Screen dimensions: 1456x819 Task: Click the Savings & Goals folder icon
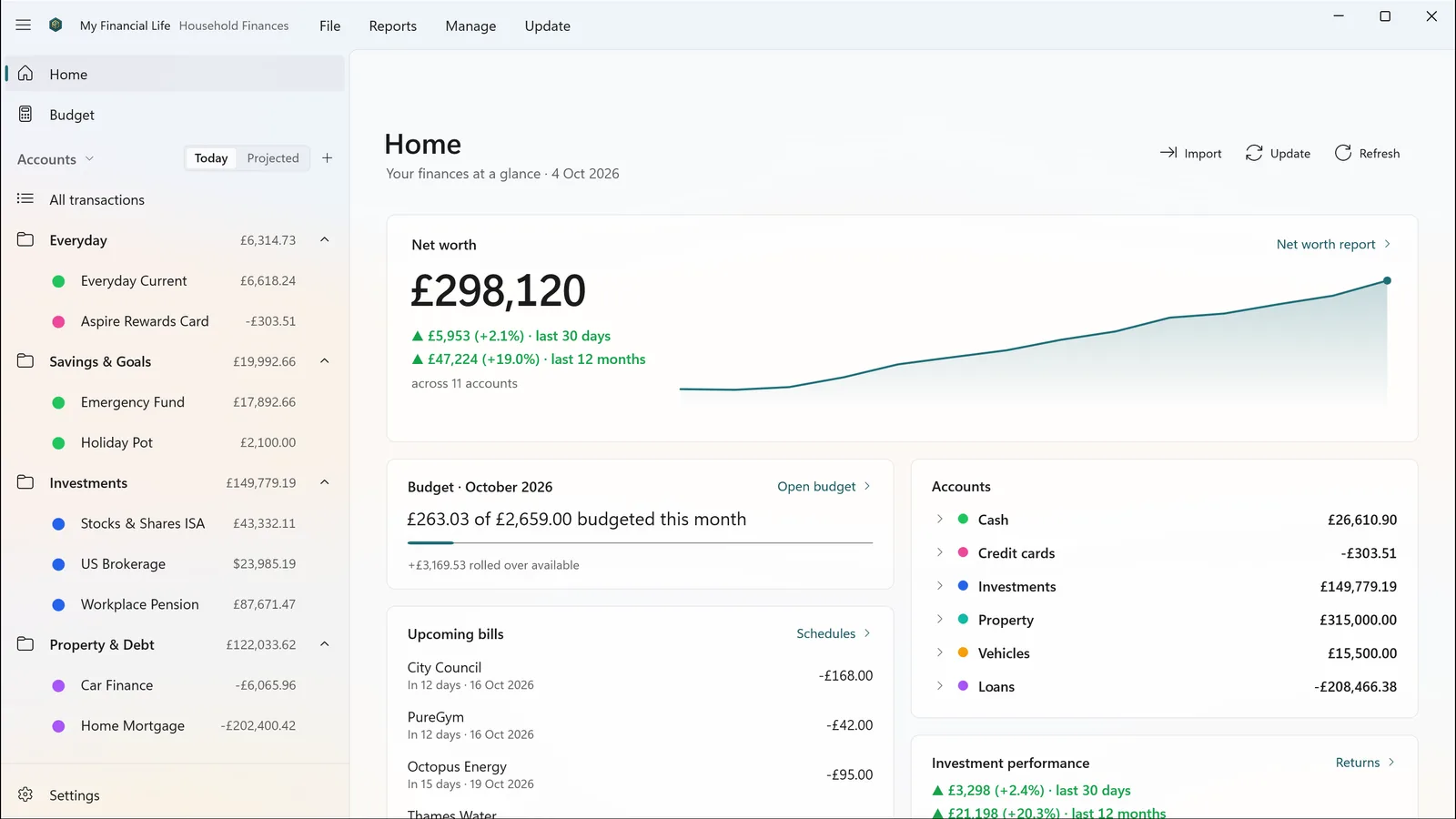point(25,361)
